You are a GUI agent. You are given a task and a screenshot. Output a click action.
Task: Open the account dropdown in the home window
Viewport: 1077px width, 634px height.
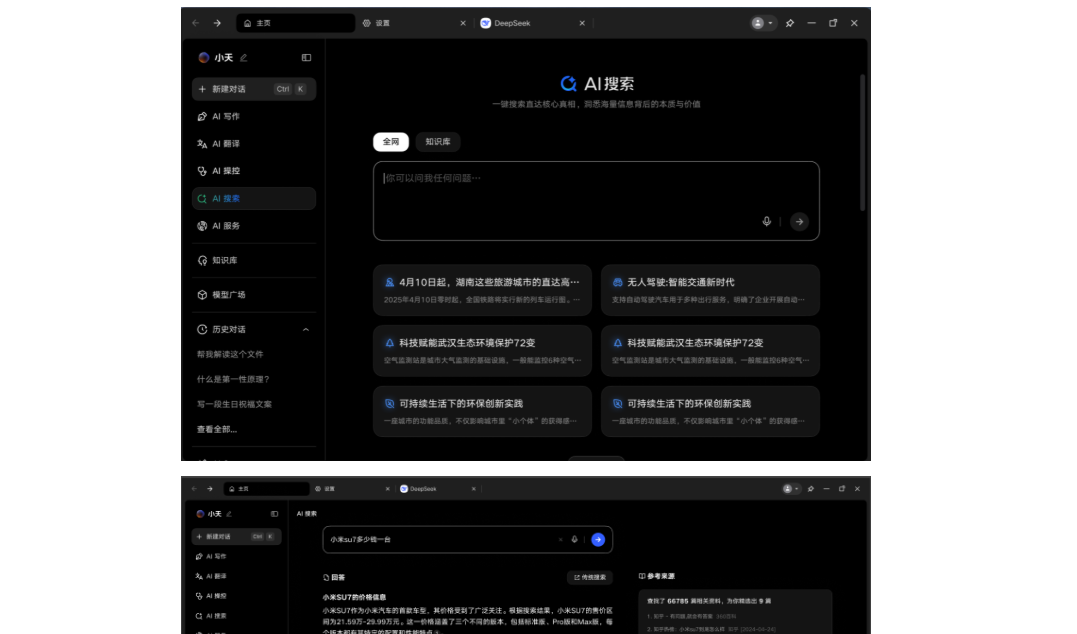[762, 23]
